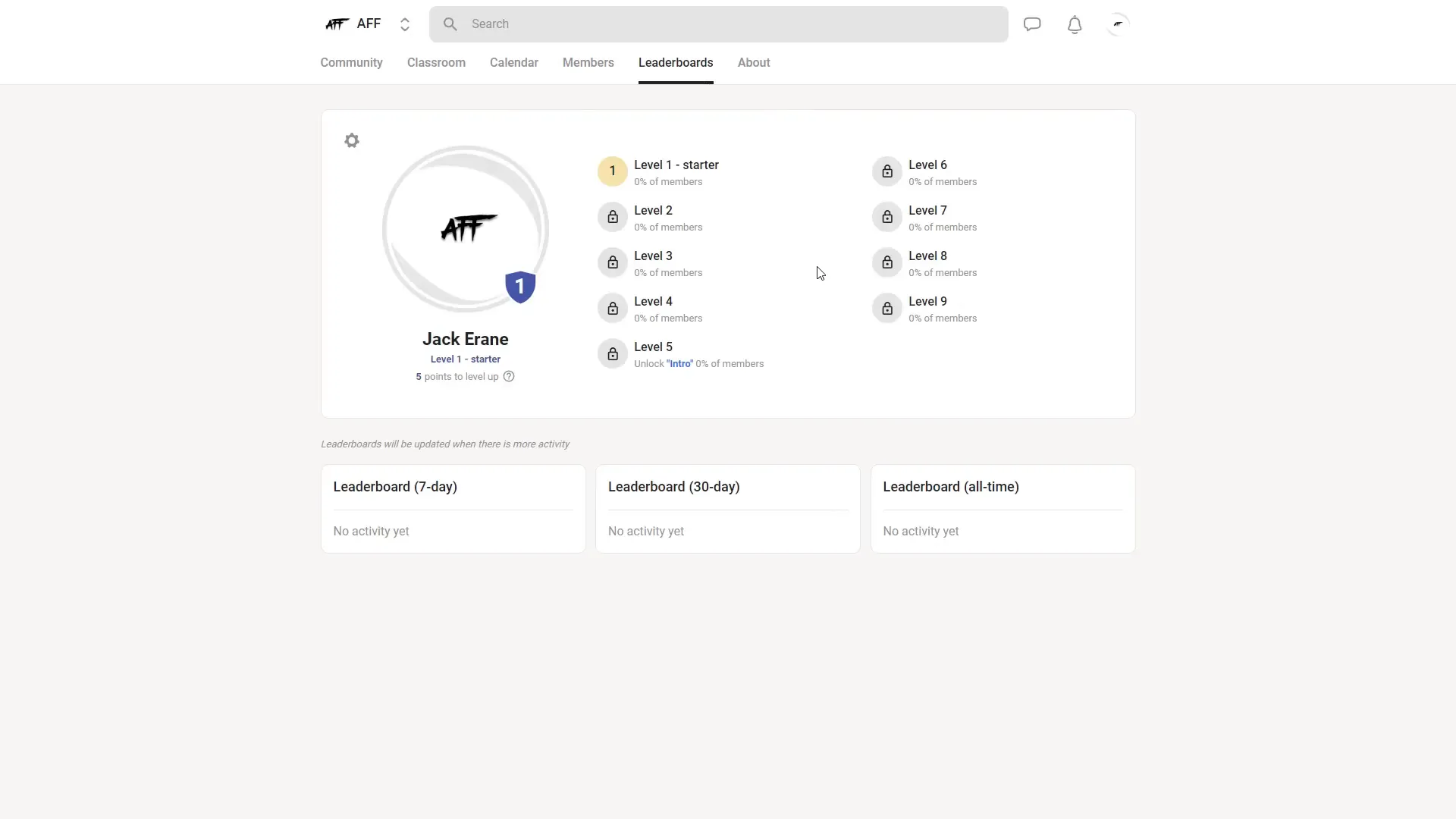Viewport: 1456px width, 819px height.
Task: Click the Level 2 lock icon
Action: point(612,217)
